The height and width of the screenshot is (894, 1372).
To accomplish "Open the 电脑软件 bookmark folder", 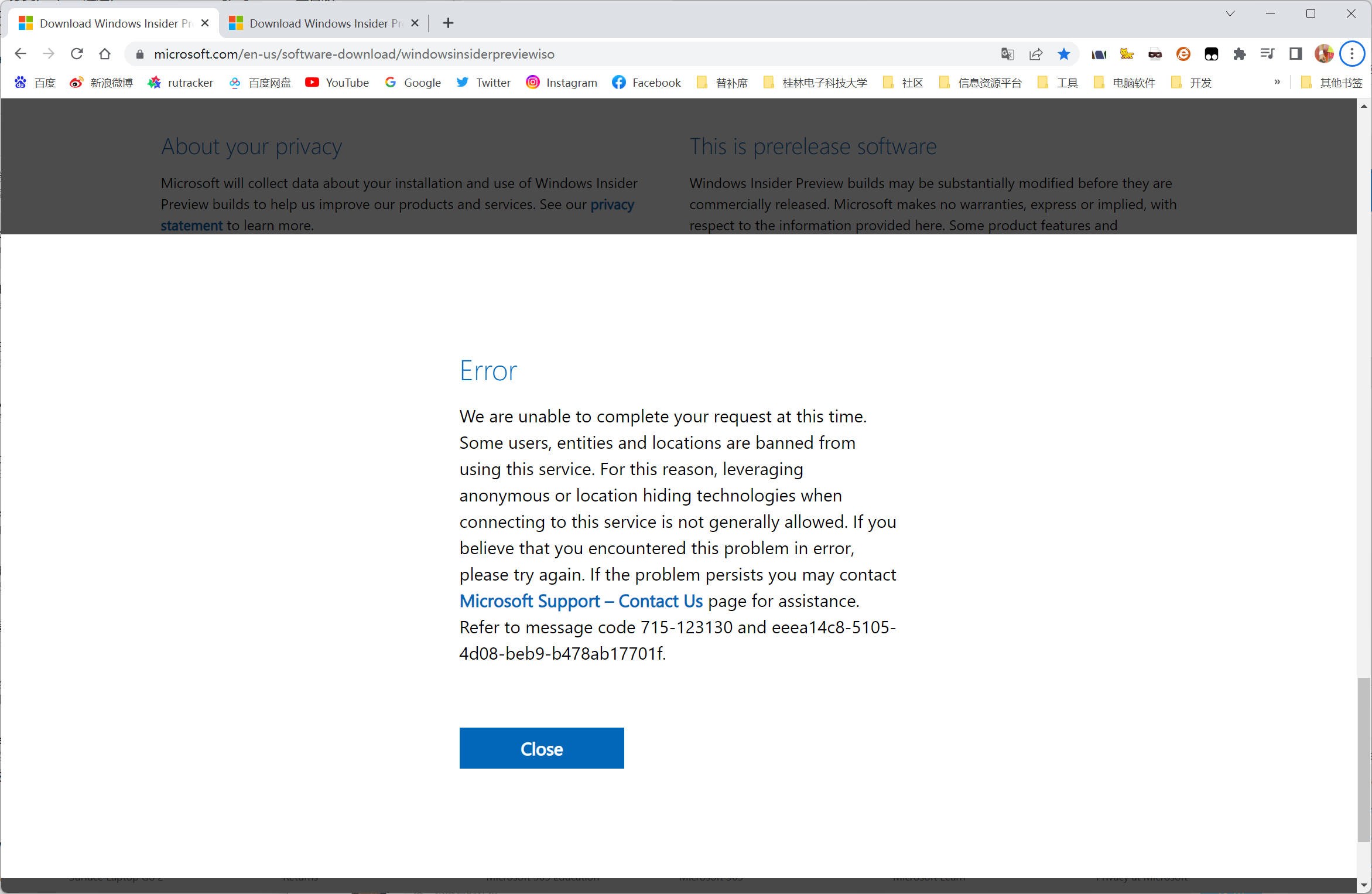I will coord(1124,83).
